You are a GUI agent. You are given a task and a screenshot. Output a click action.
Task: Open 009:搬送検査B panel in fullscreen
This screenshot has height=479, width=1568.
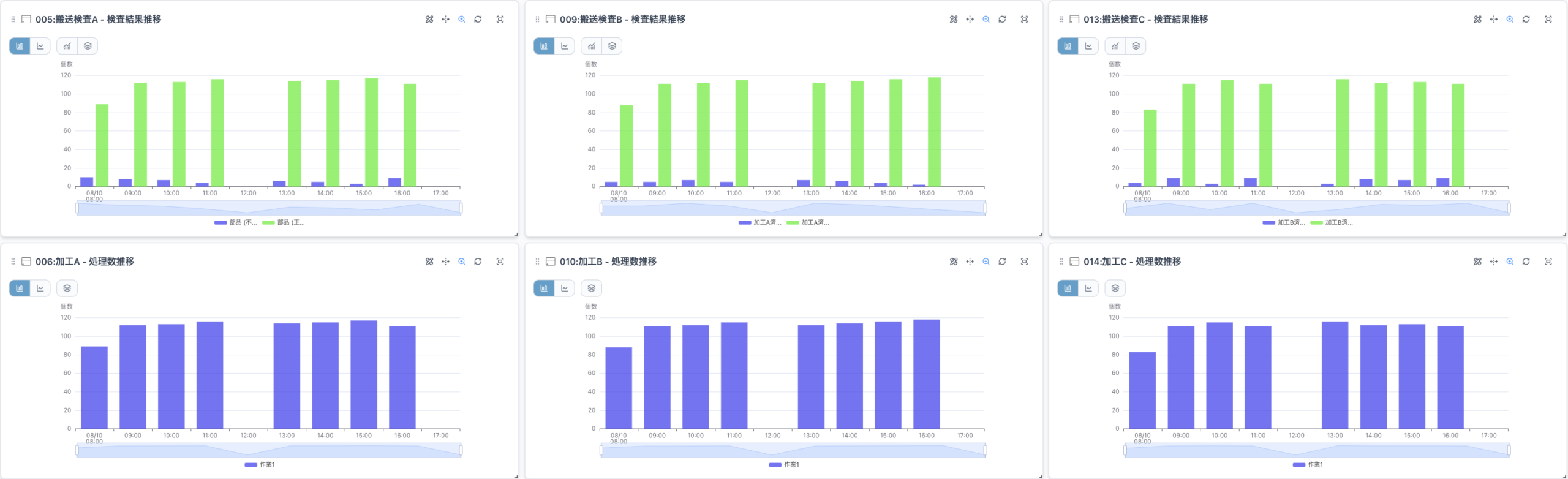click(x=1025, y=20)
